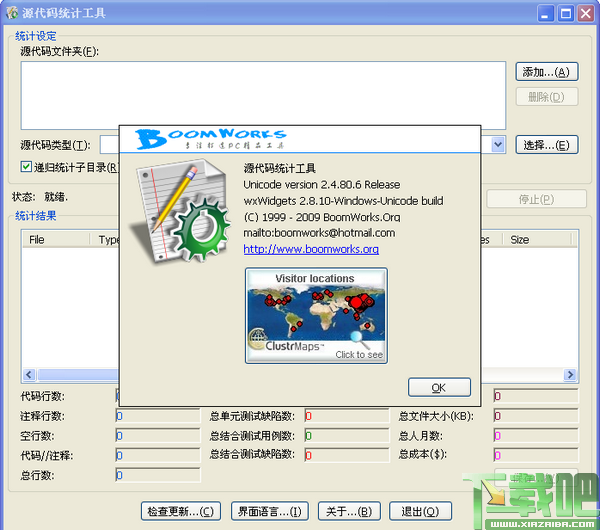
Task: Click the 源代码统计工具 heading in About dialog
Action: pyautogui.click(x=279, y=168)
